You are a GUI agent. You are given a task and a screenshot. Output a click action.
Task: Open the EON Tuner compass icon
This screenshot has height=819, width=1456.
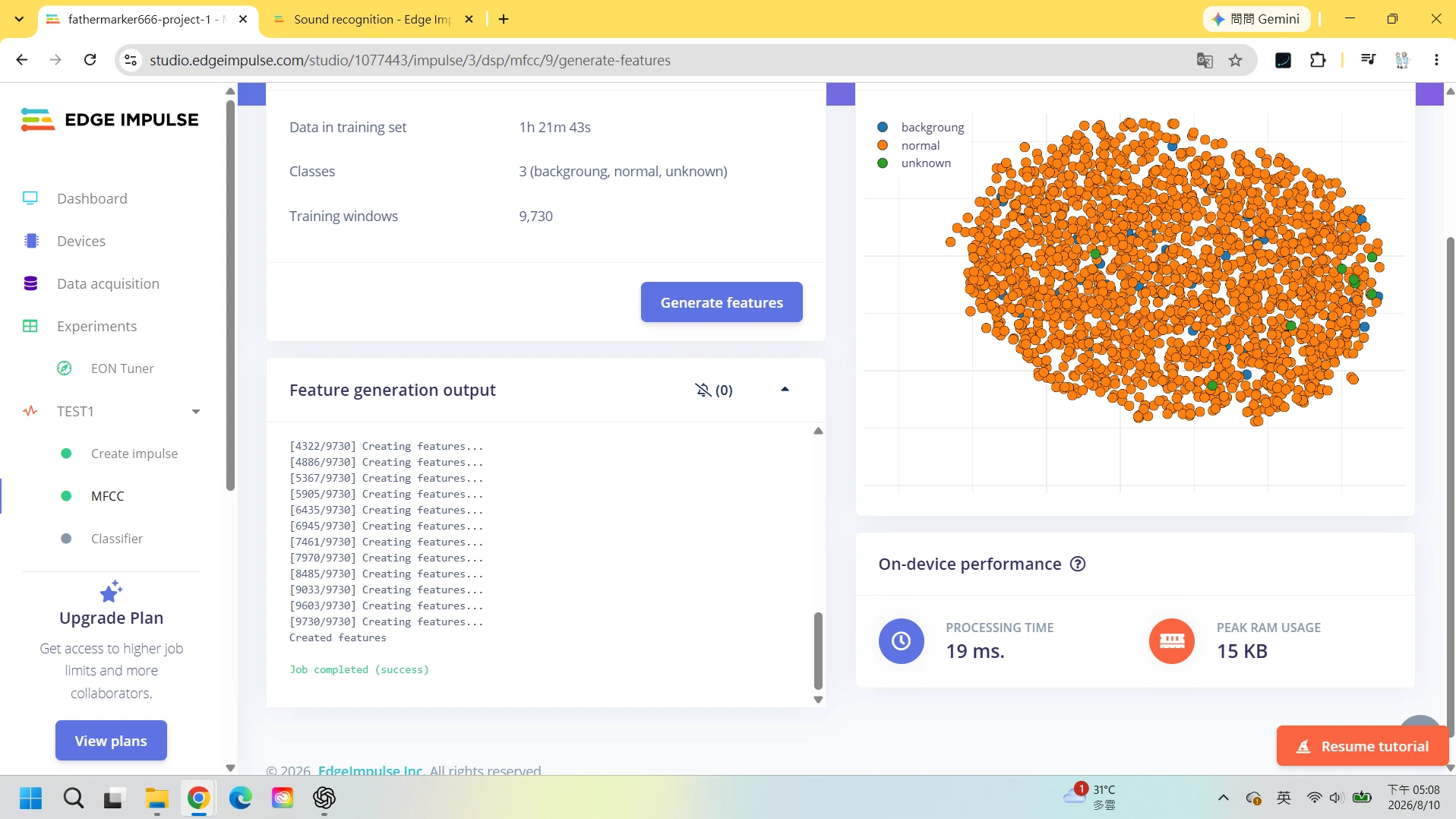click(x=65, y=368)
